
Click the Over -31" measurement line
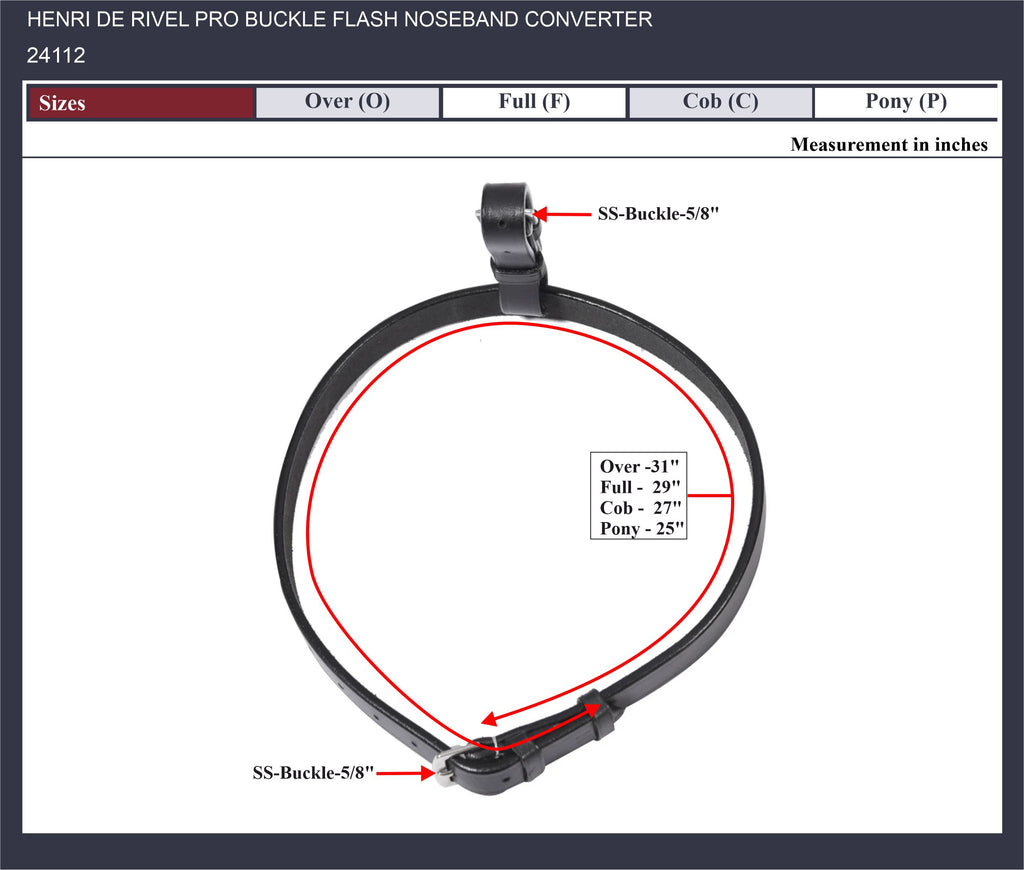click(639, 466)
